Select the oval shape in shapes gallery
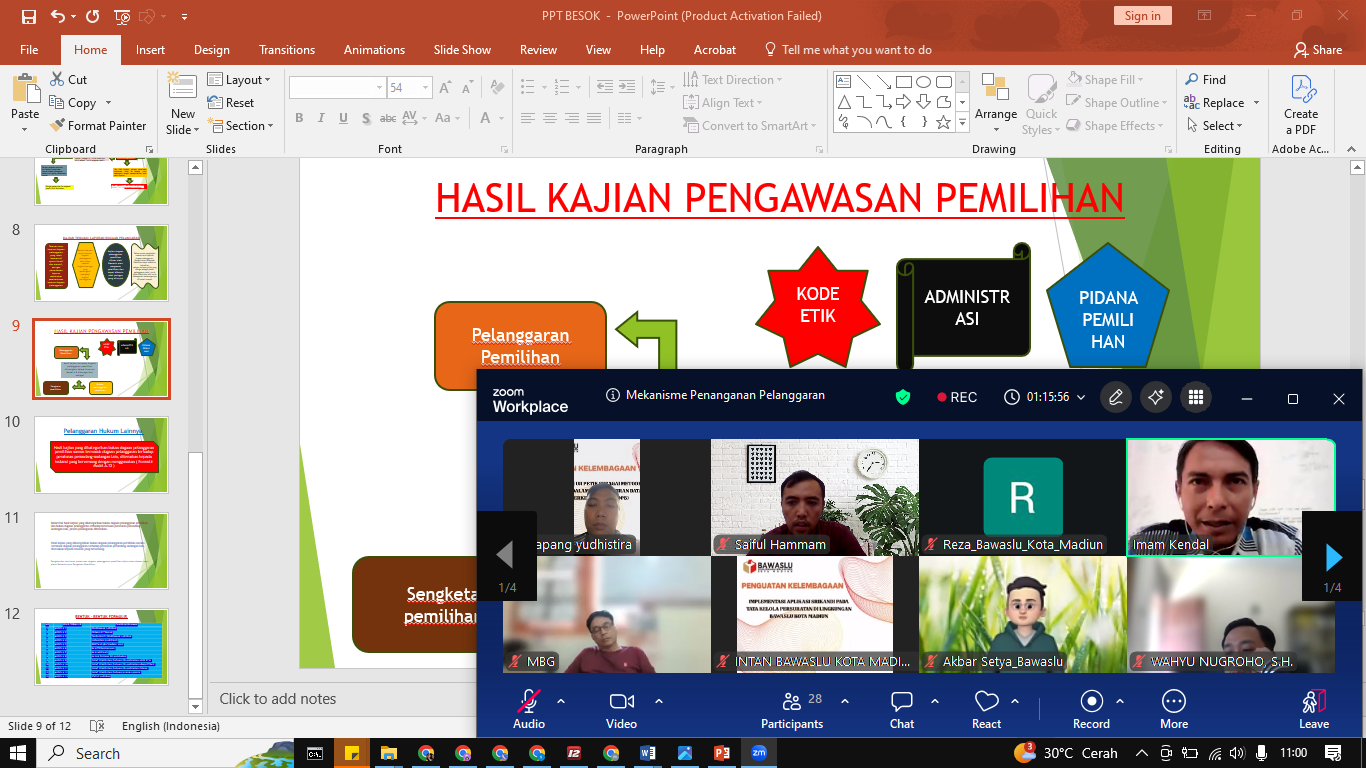Image resolution: width=1366 pixels, height=768 pixels. [x=923, y=82]
